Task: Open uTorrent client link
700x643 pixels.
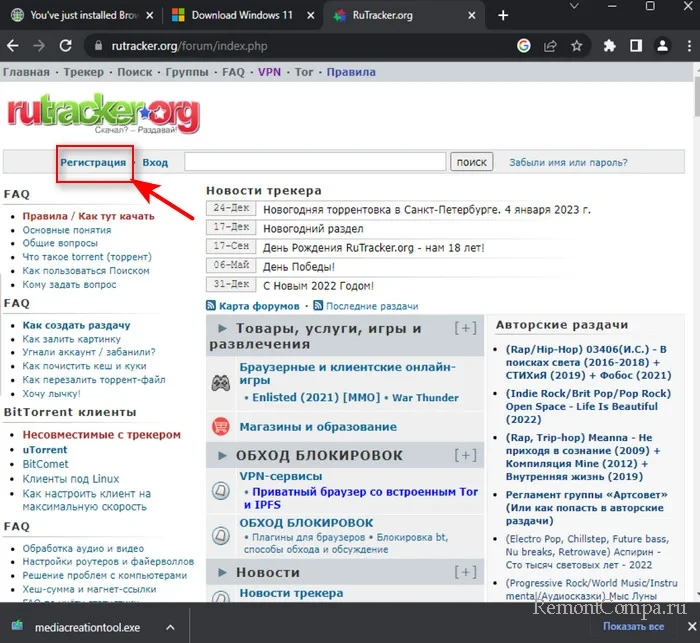Action: (45, 450)
